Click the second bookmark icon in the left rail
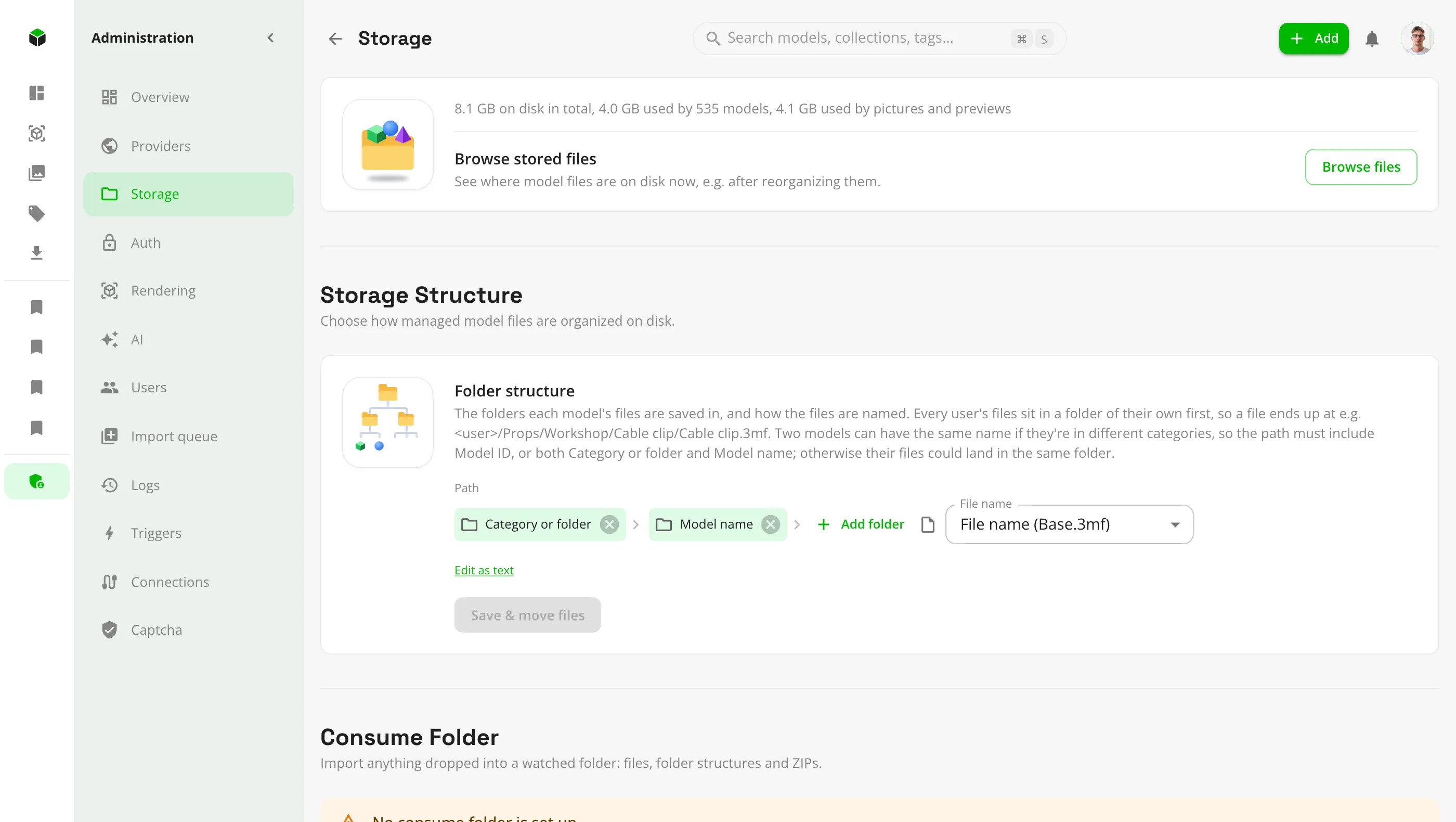 pos(37,346)
